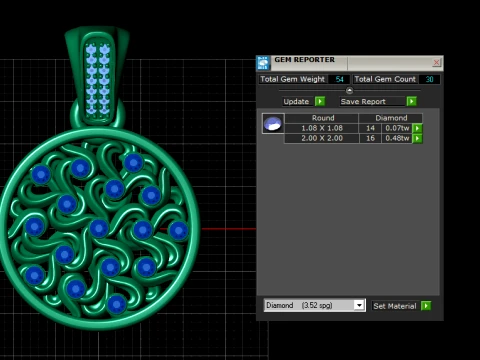Select the 1.08 X 1.08 size cell
This screenshot has width=480, height=360.
pyautogui.click(x=322, y=128)
